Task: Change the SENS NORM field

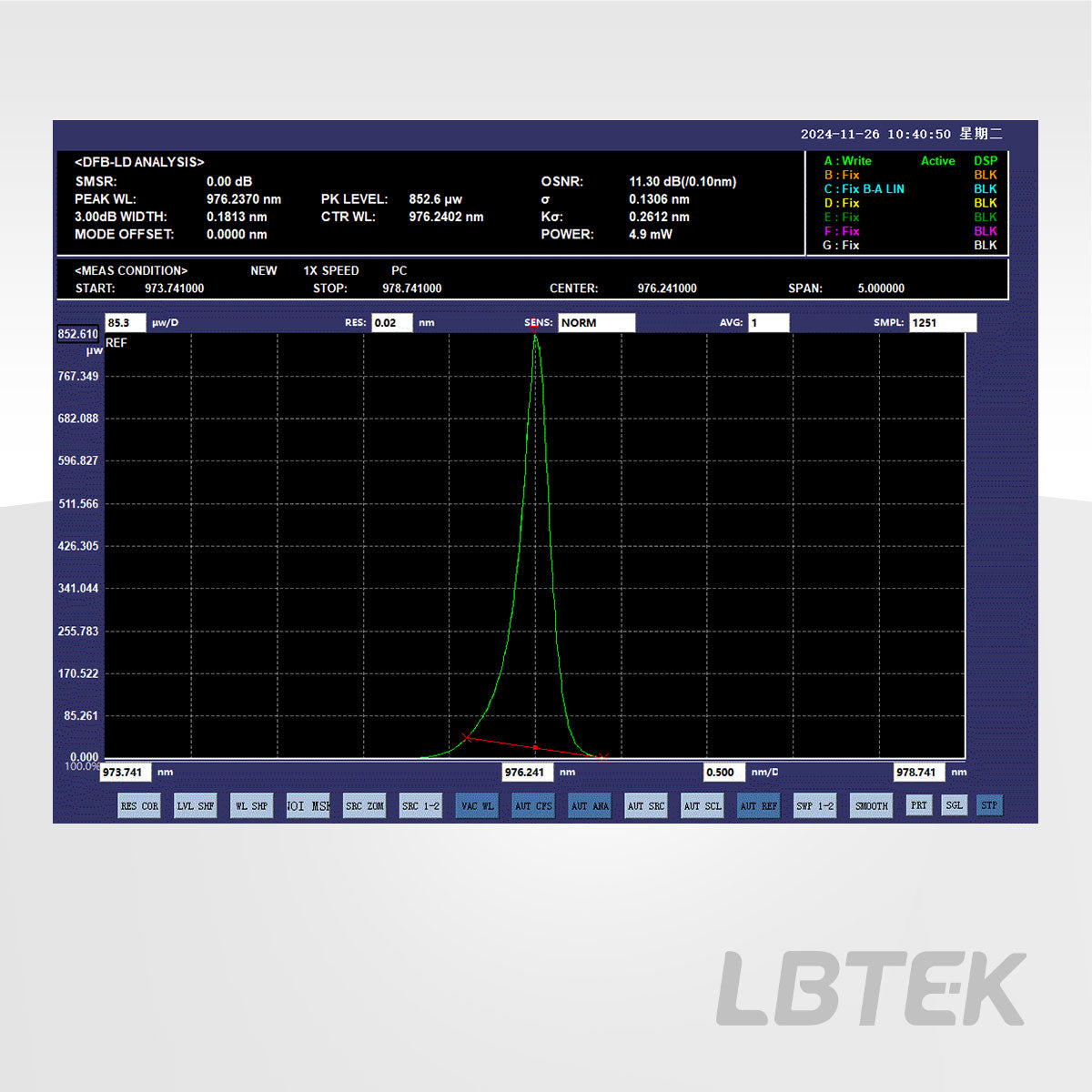Action: click(x=597, y=323)
